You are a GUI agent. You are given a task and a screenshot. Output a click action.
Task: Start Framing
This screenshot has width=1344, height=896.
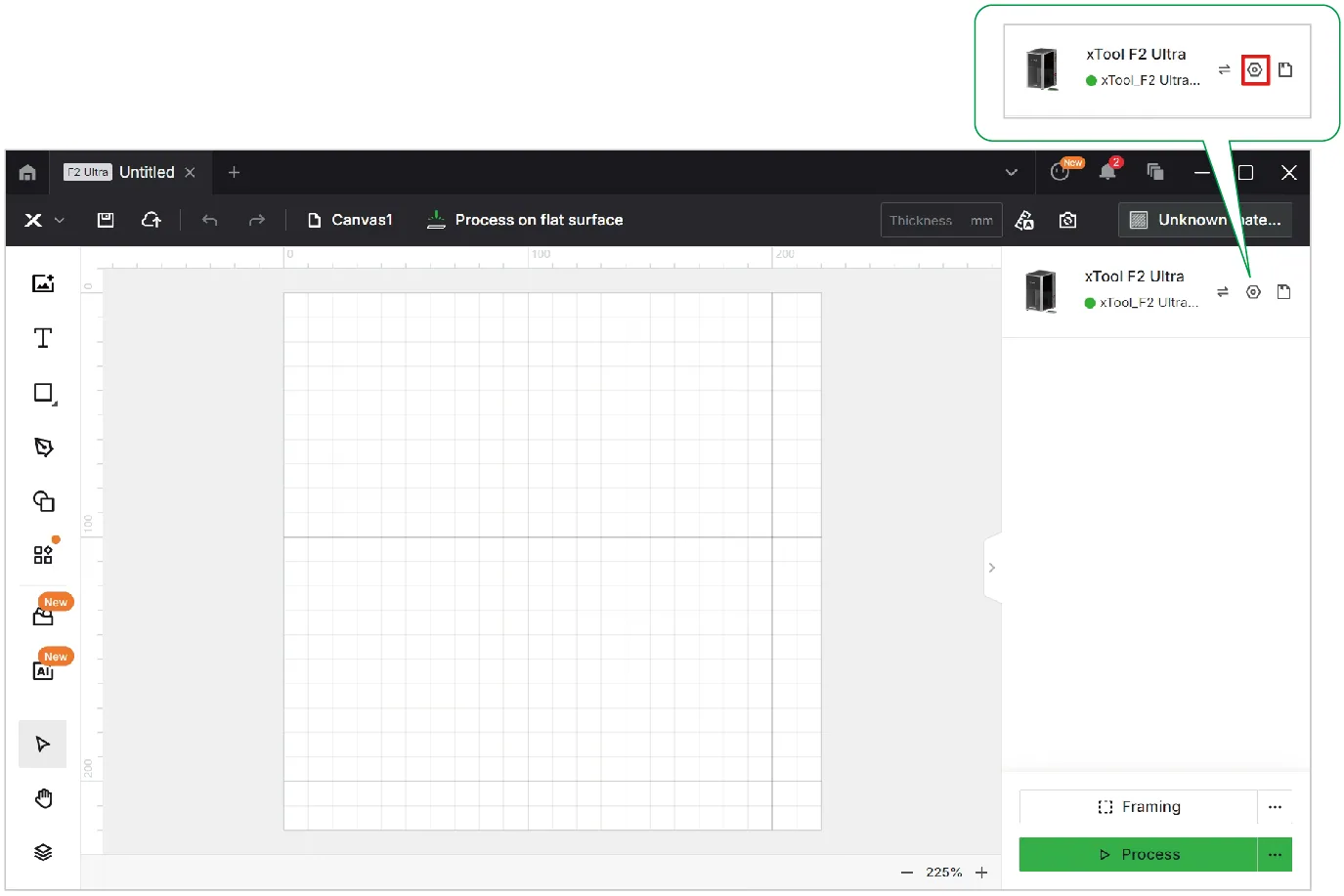pyautogui.click(x=1138, y=807)
